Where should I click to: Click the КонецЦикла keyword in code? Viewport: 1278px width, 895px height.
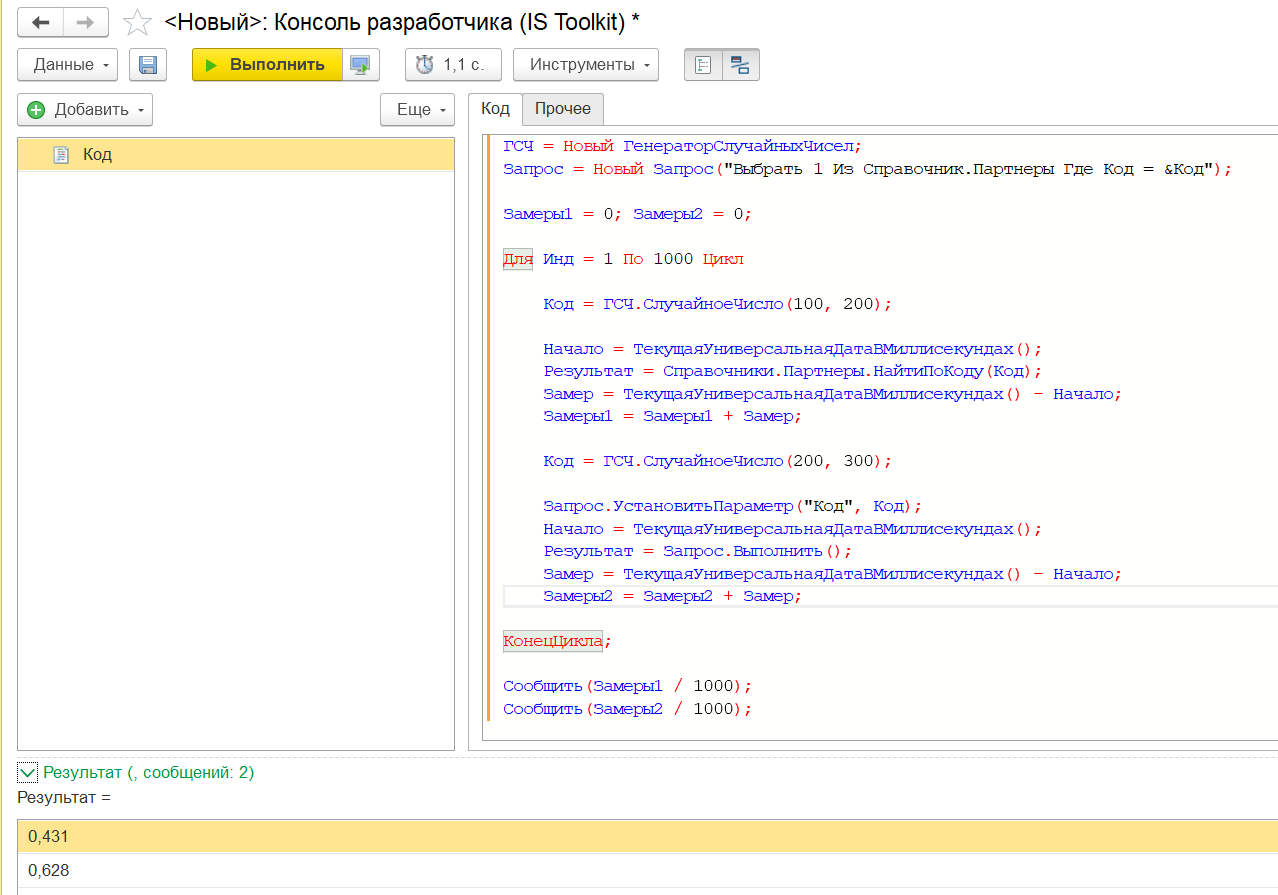(553, 641)
